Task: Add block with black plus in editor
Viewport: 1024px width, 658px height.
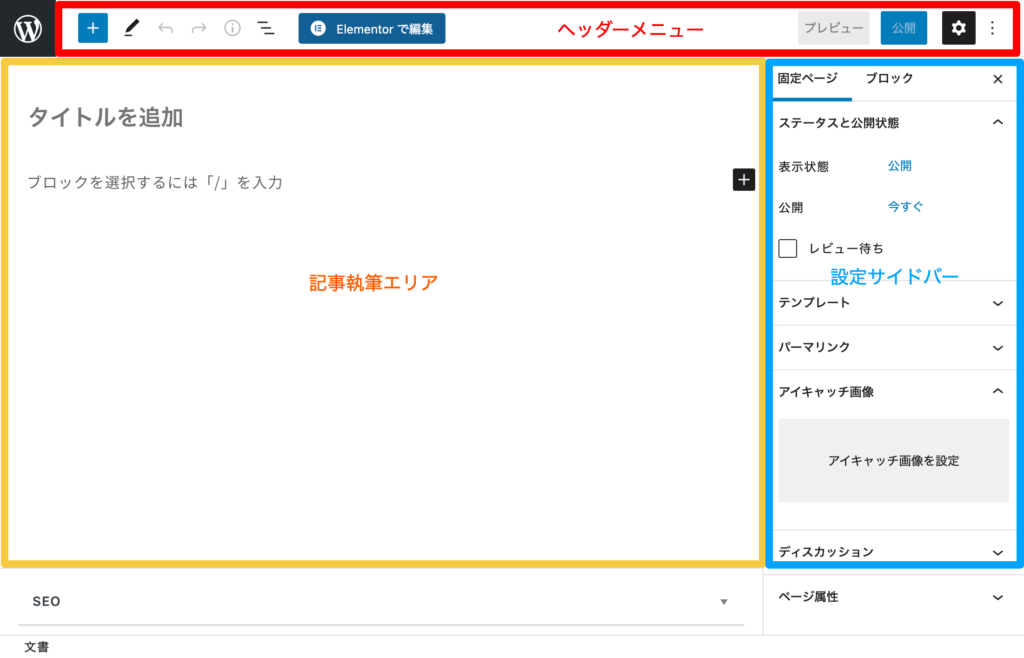Action: pyautogui.click(x=744, y=180)
